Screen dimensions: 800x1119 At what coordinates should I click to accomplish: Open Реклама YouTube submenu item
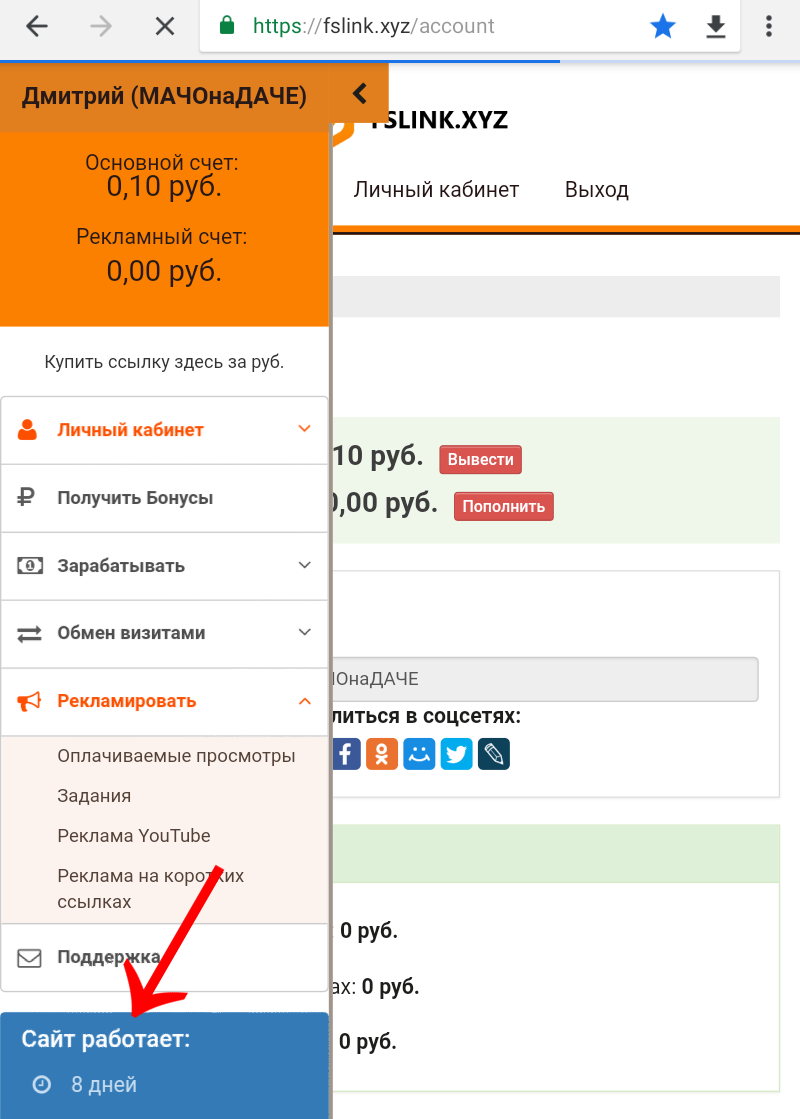(134, 836)
